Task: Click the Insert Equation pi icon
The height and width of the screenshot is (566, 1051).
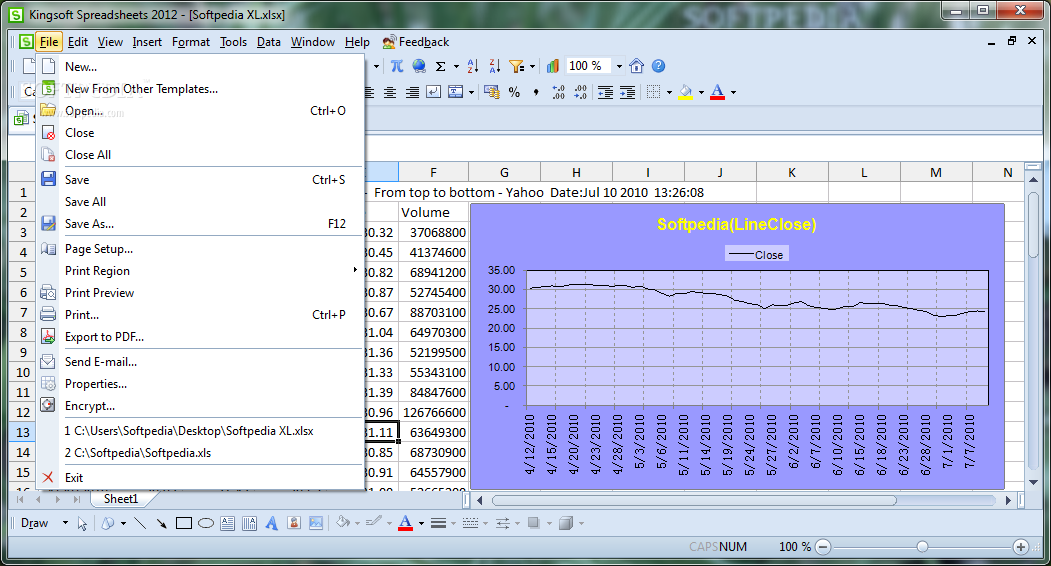Action: 397,66
